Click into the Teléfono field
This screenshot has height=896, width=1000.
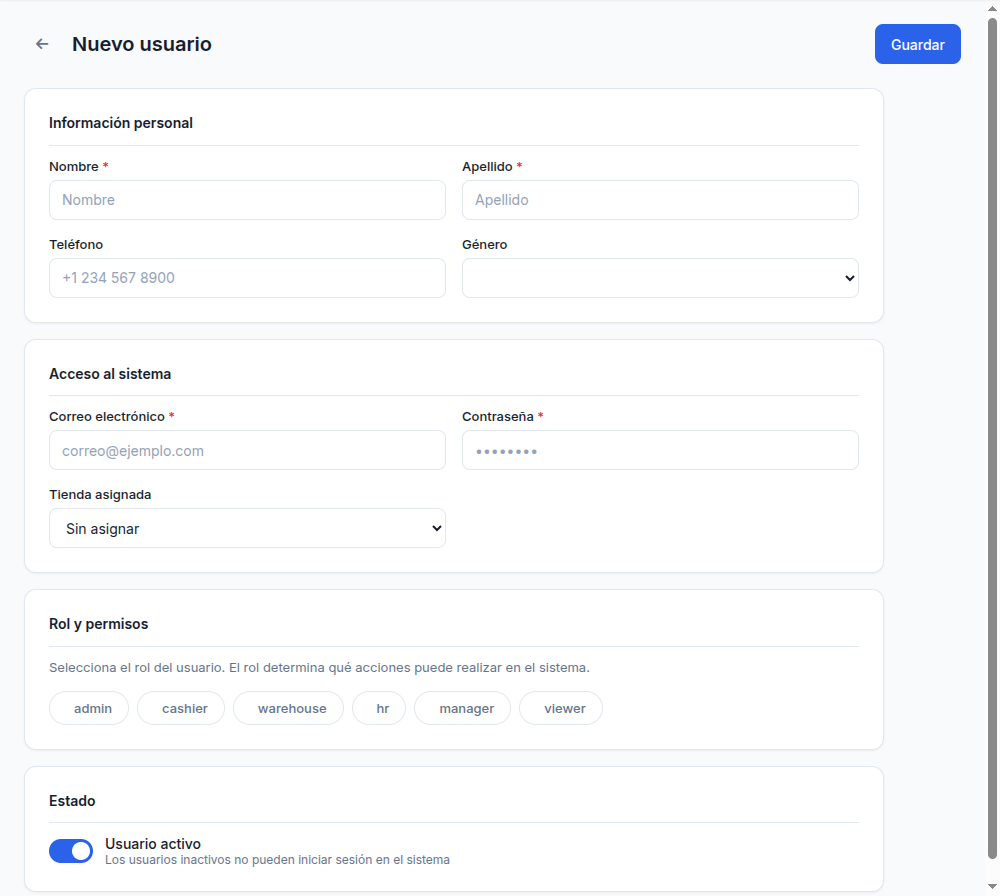(247, 278)
